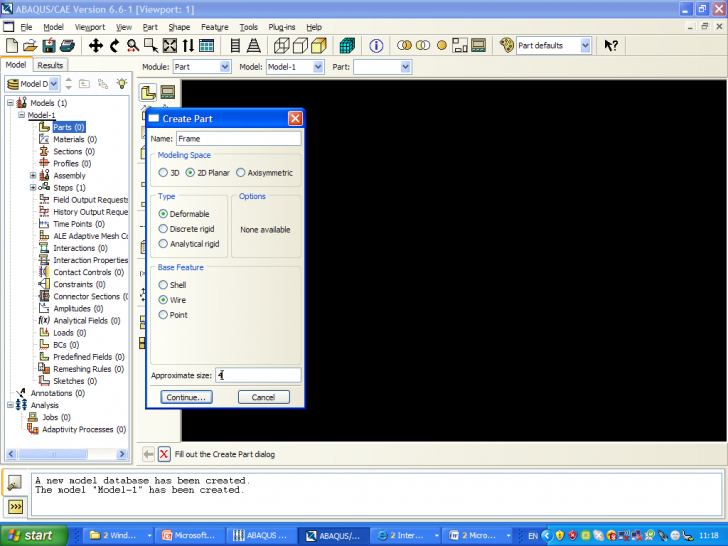The image size is (728, 546).
Task: Click the Save Model Database icon
Action: click(x=48, y=46)
